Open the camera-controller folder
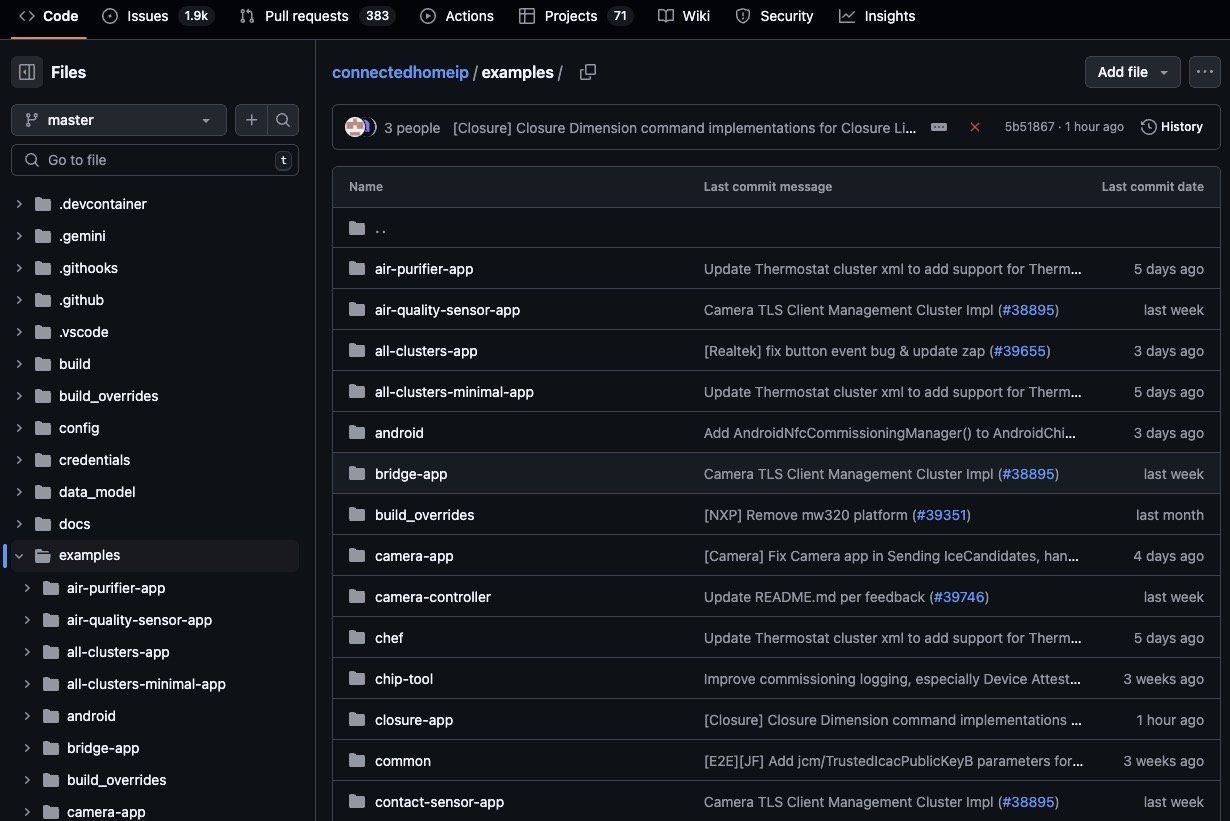The height and width of the screenshot is (821, 1230). (433, 597)
